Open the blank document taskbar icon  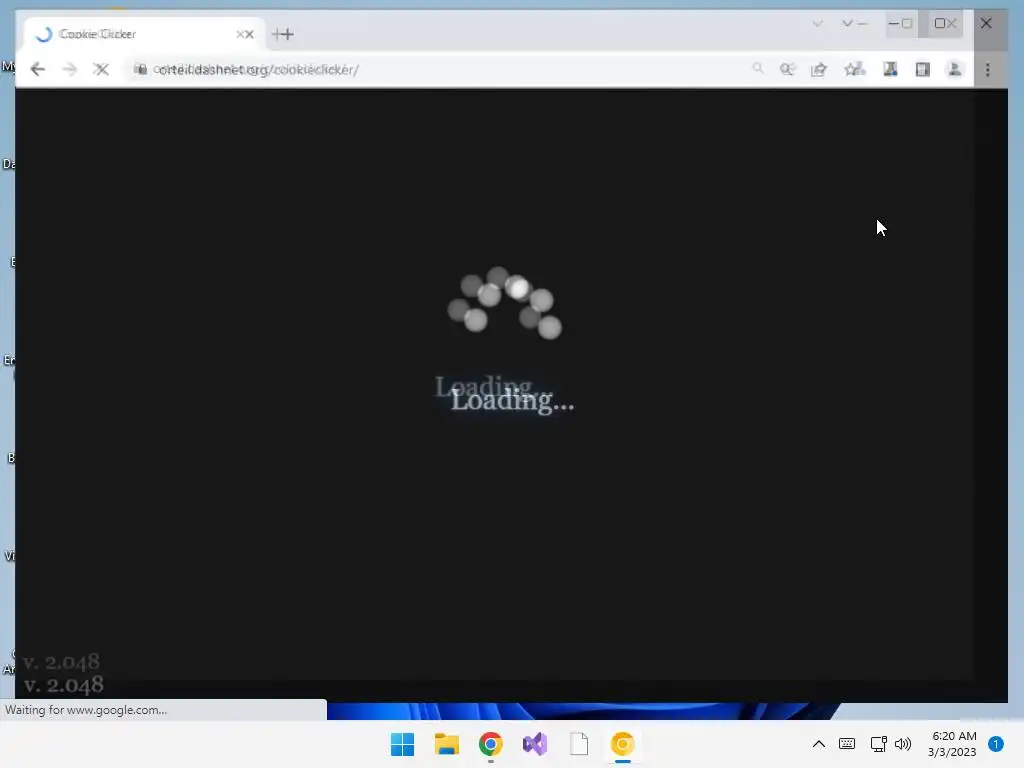[579, 744]
